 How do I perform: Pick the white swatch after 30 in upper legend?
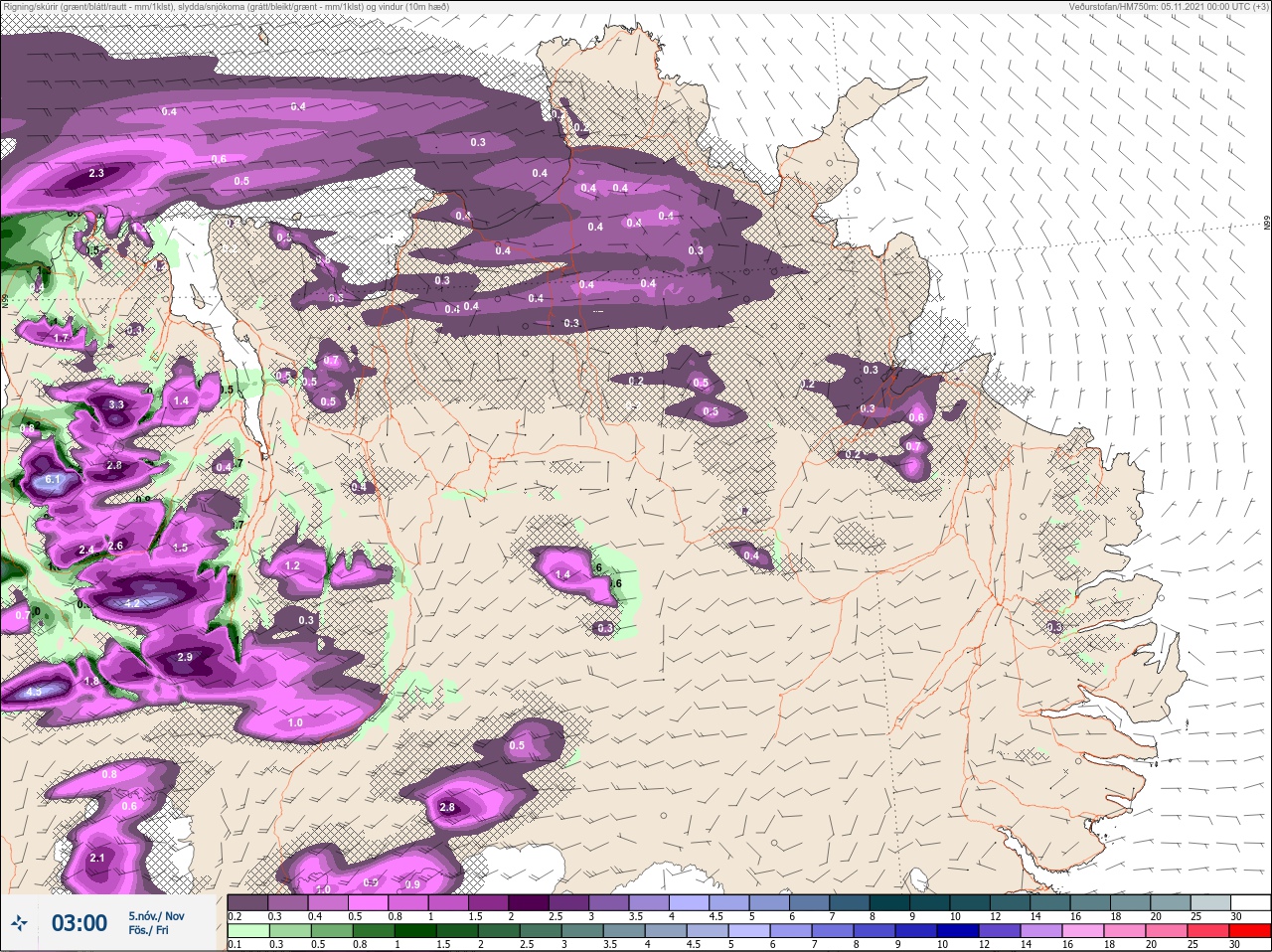(1249, 902)
